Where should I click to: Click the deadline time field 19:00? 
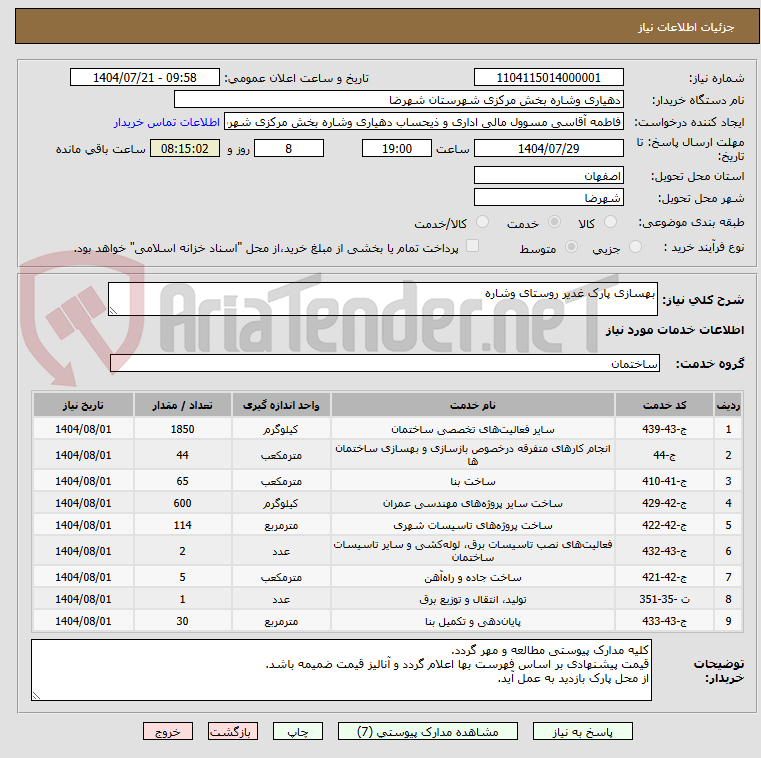(x=397, y=148)
